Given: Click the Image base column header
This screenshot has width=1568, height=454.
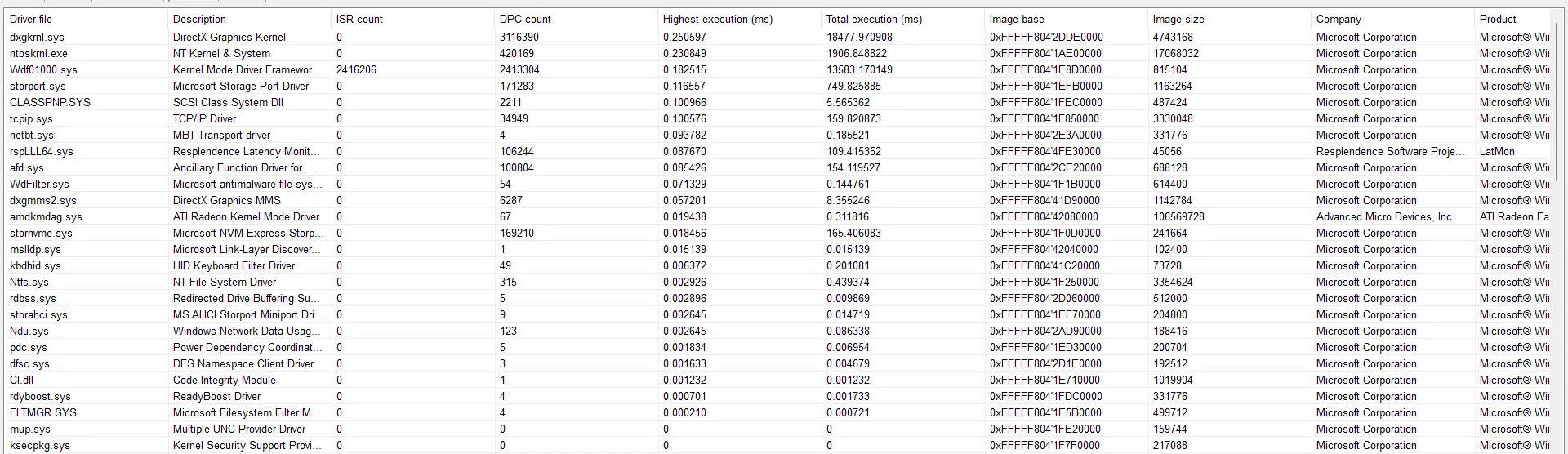Looking at the screenshot, I should point(1066,19).
